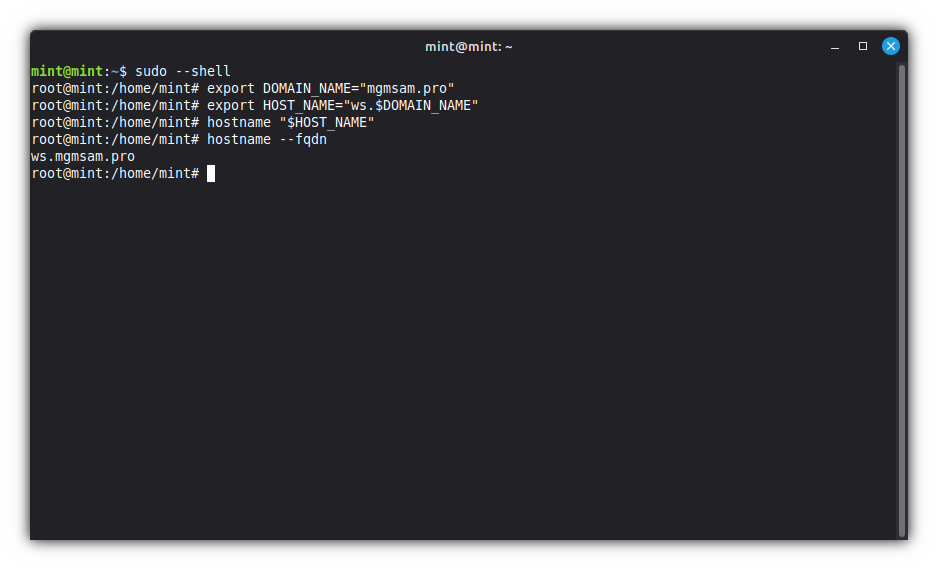
Task: Click the last 'root@mint:/home/mint#' prompt
Action: tap(115, 173)
